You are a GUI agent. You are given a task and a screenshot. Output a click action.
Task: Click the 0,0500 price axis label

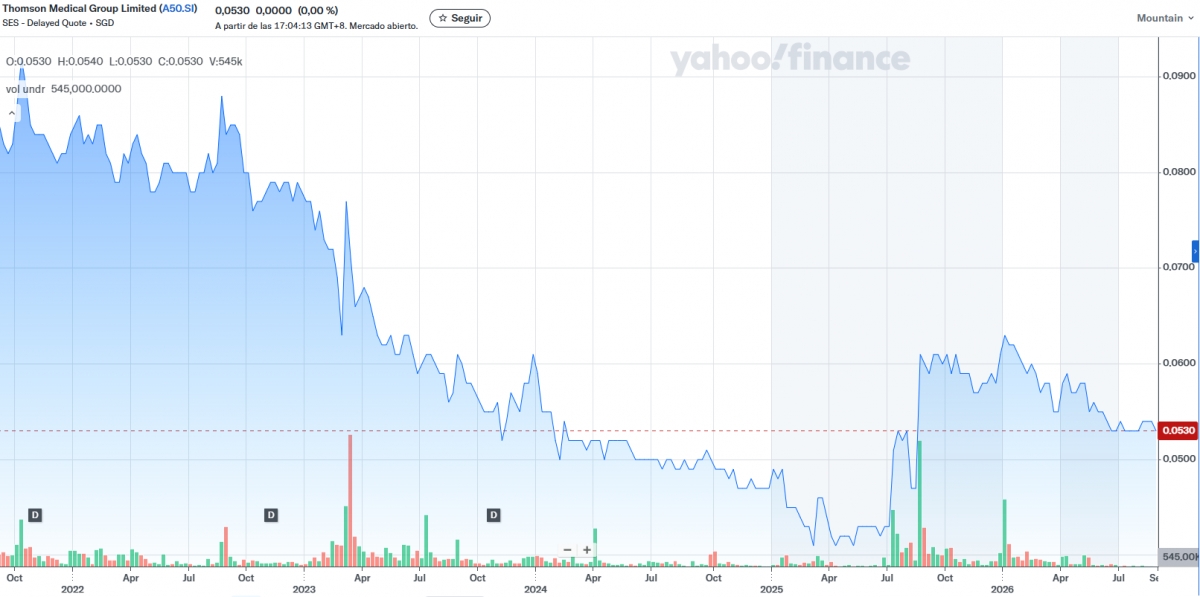coord(1178,459)
